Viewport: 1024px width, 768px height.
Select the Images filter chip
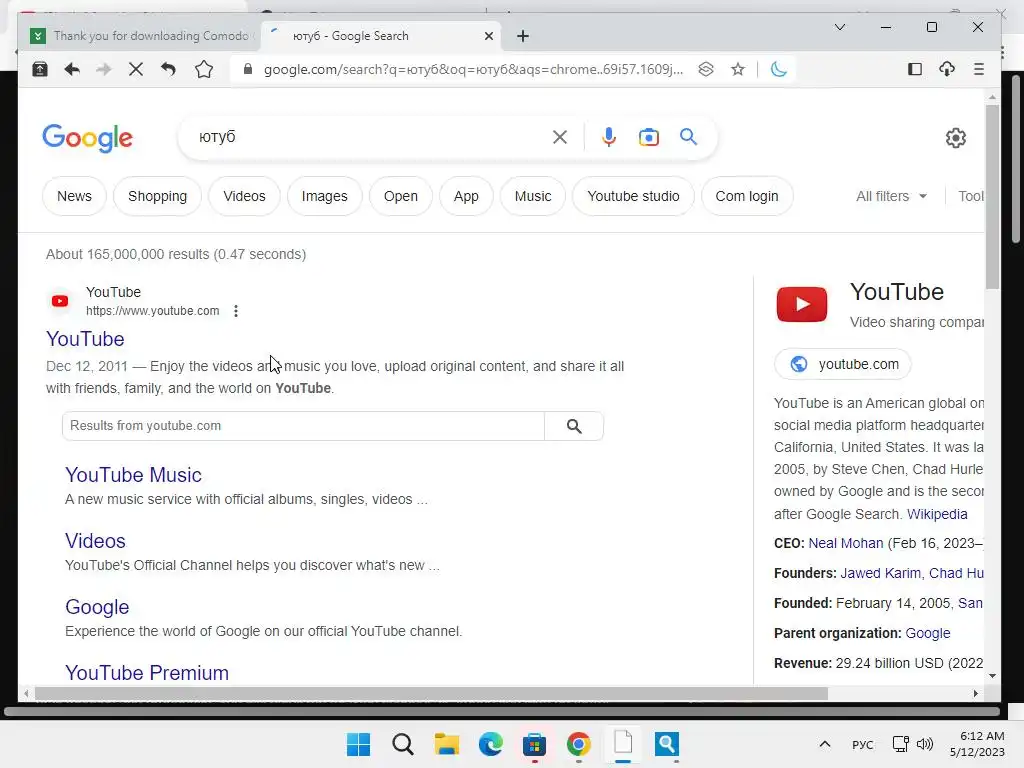click(325, 197)
